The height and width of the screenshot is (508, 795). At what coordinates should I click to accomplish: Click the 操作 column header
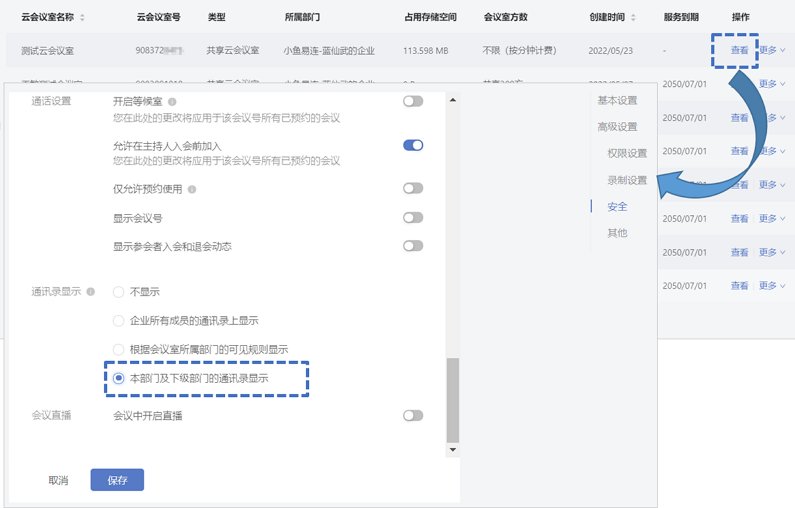click(740, 17)
